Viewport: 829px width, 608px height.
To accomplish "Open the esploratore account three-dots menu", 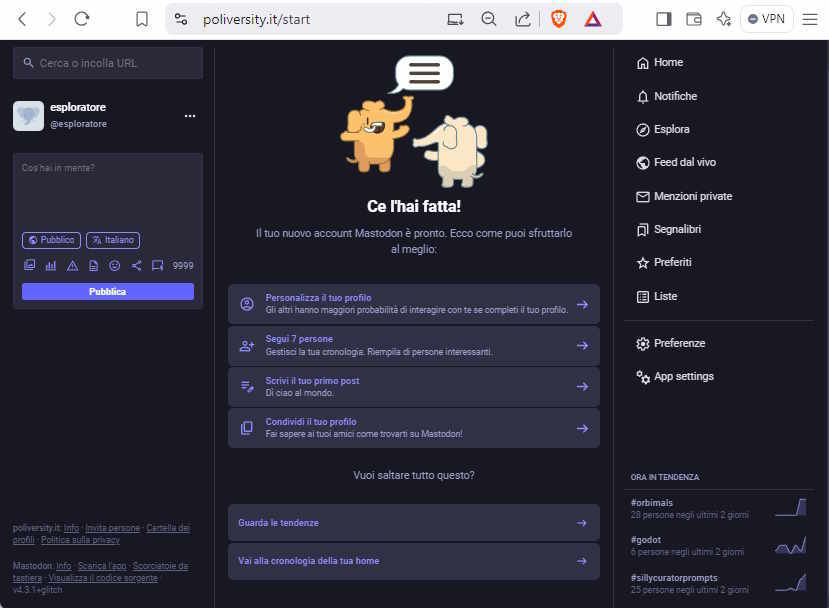I will (190, 116).
